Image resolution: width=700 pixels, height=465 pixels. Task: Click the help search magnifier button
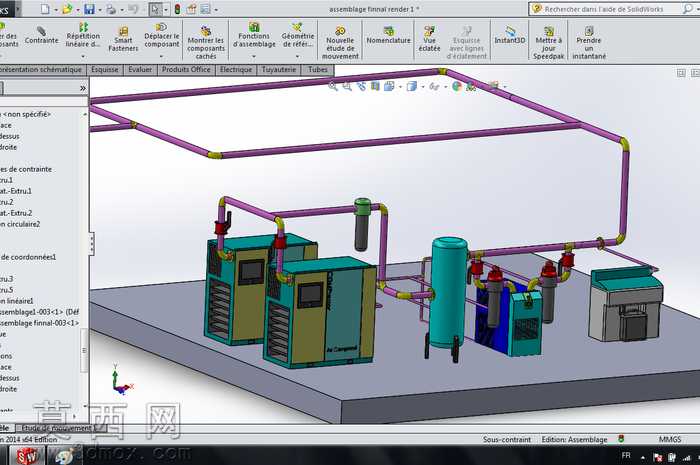click(688, 9)
